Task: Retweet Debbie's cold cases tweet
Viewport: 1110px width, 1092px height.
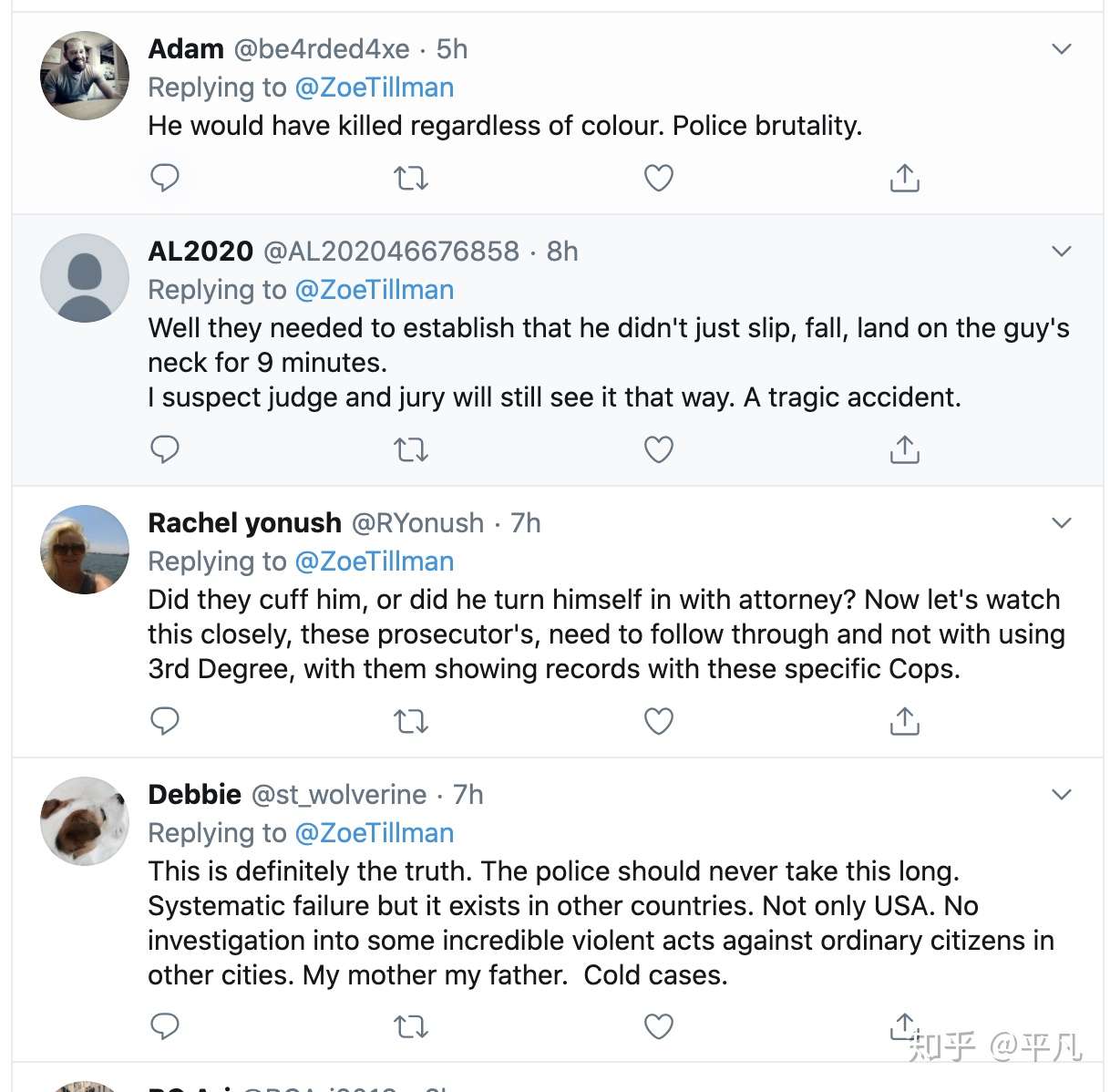Action: point(410,1027)
